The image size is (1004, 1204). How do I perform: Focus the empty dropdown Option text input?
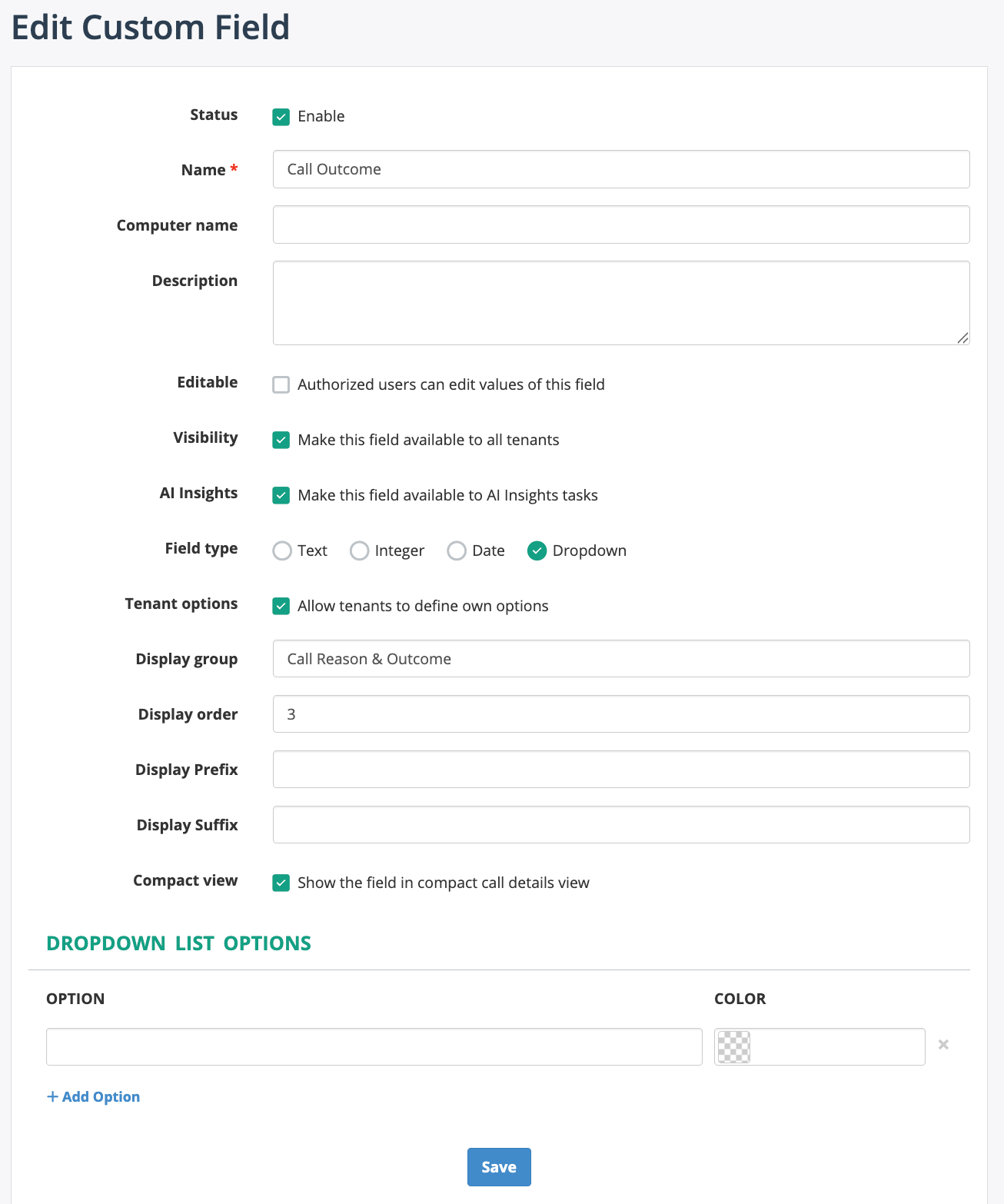374,1046
